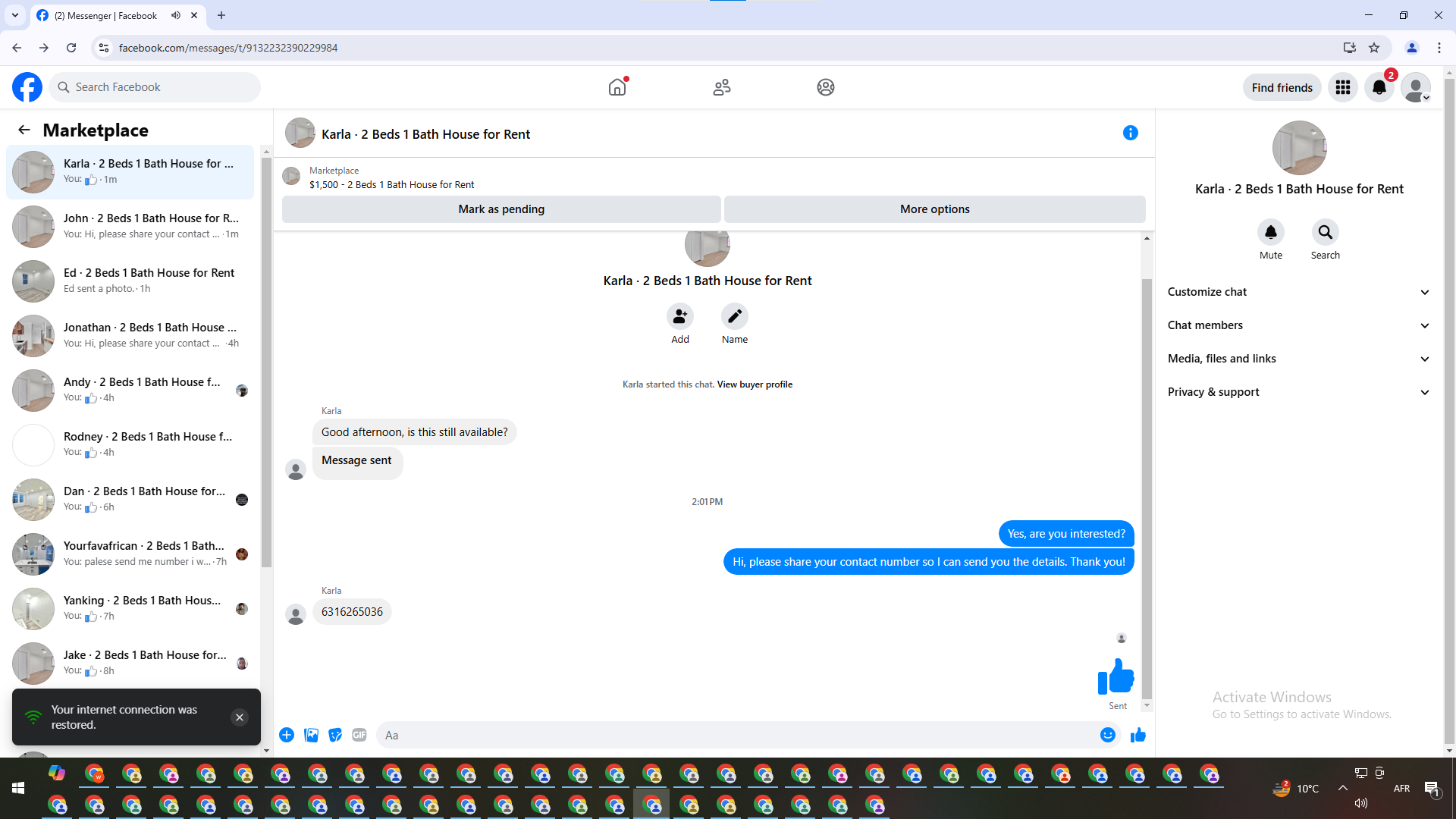Open the emoji picker

1108,735
